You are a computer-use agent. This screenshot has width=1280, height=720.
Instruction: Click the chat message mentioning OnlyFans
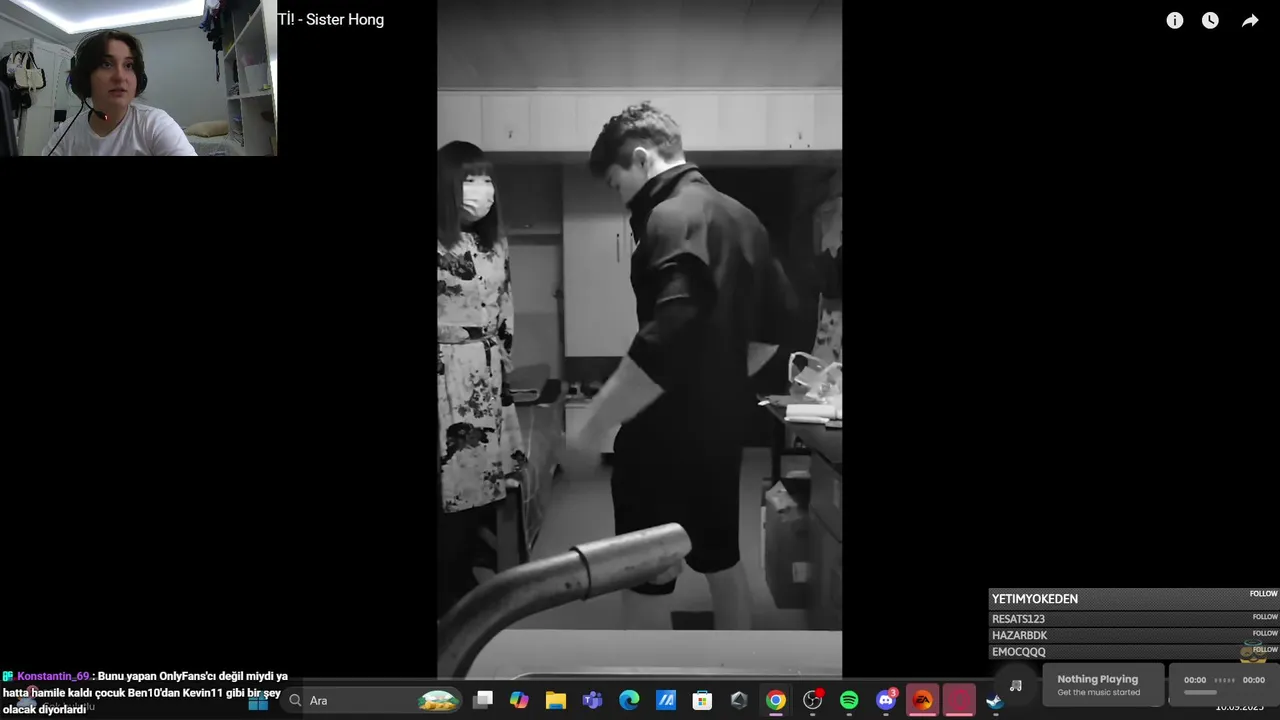click(x=145, y=693)
